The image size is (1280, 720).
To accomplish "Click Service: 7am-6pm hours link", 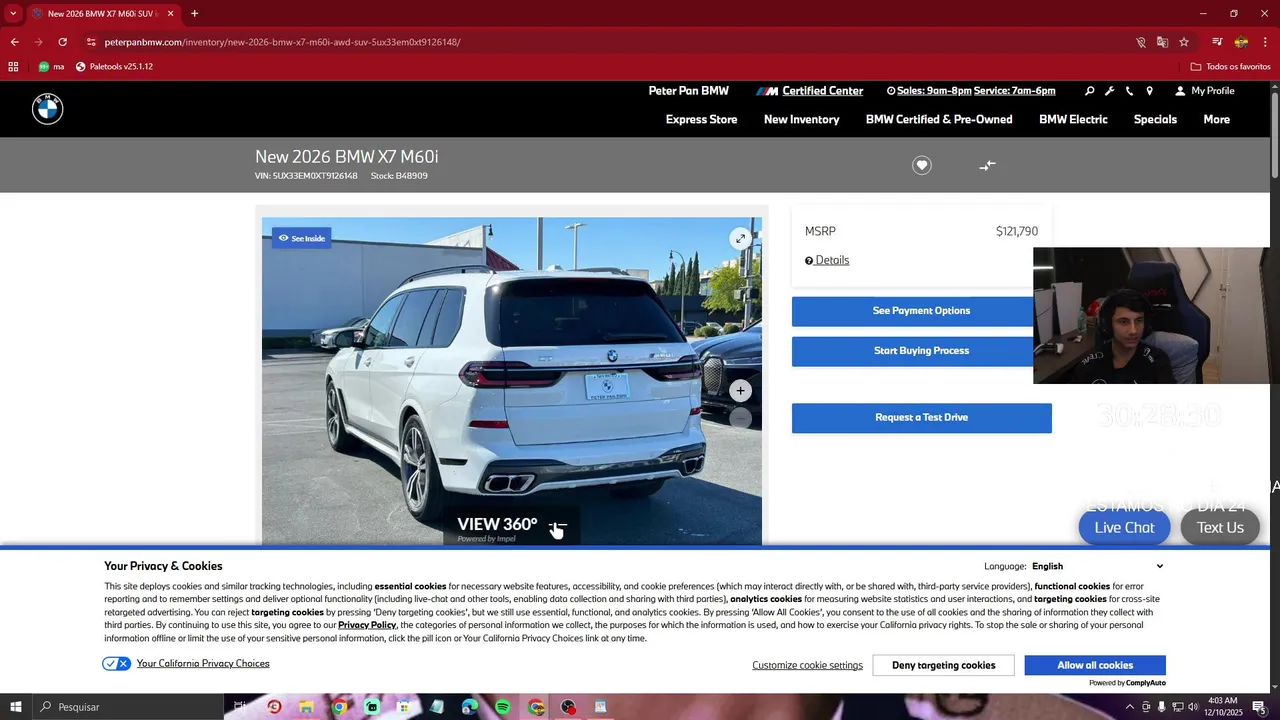I will [1014, 91].
